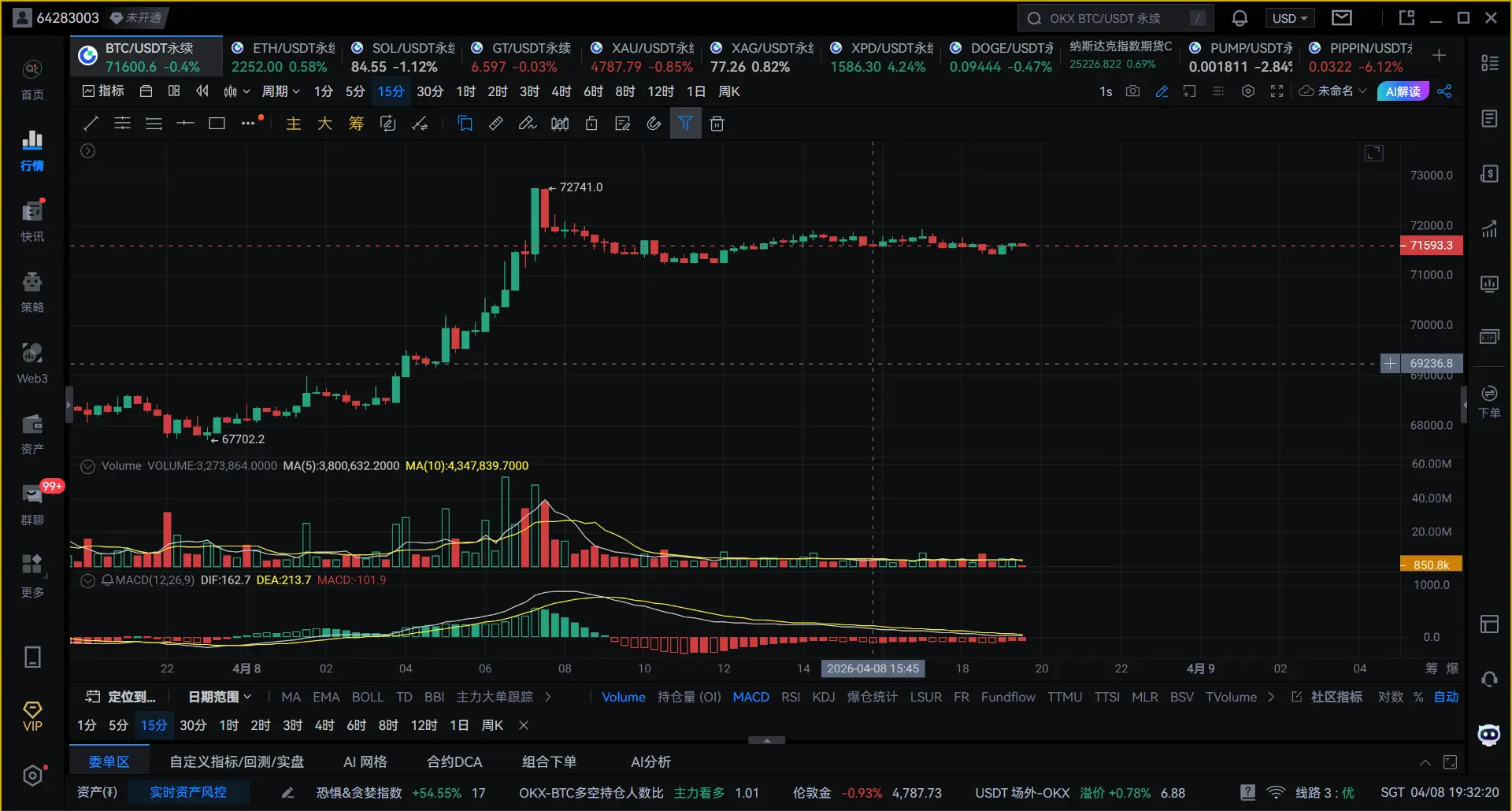Click the share icon beside AI解读
1512x811 pixels.
(1444, 91)
